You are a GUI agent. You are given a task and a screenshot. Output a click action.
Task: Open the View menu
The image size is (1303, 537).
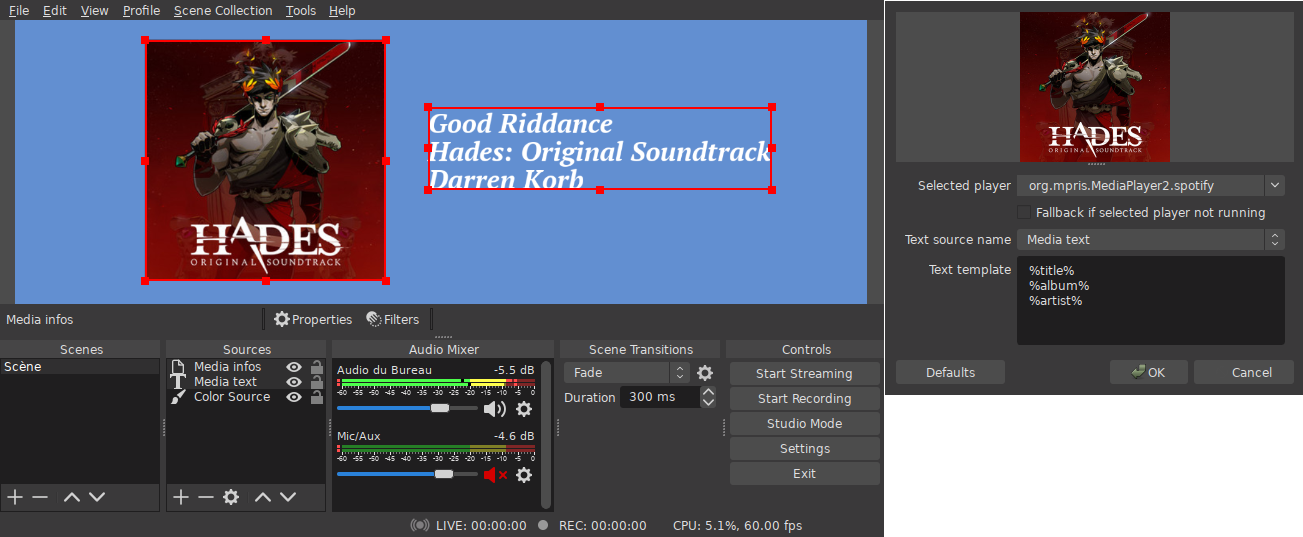coord(95,10)
